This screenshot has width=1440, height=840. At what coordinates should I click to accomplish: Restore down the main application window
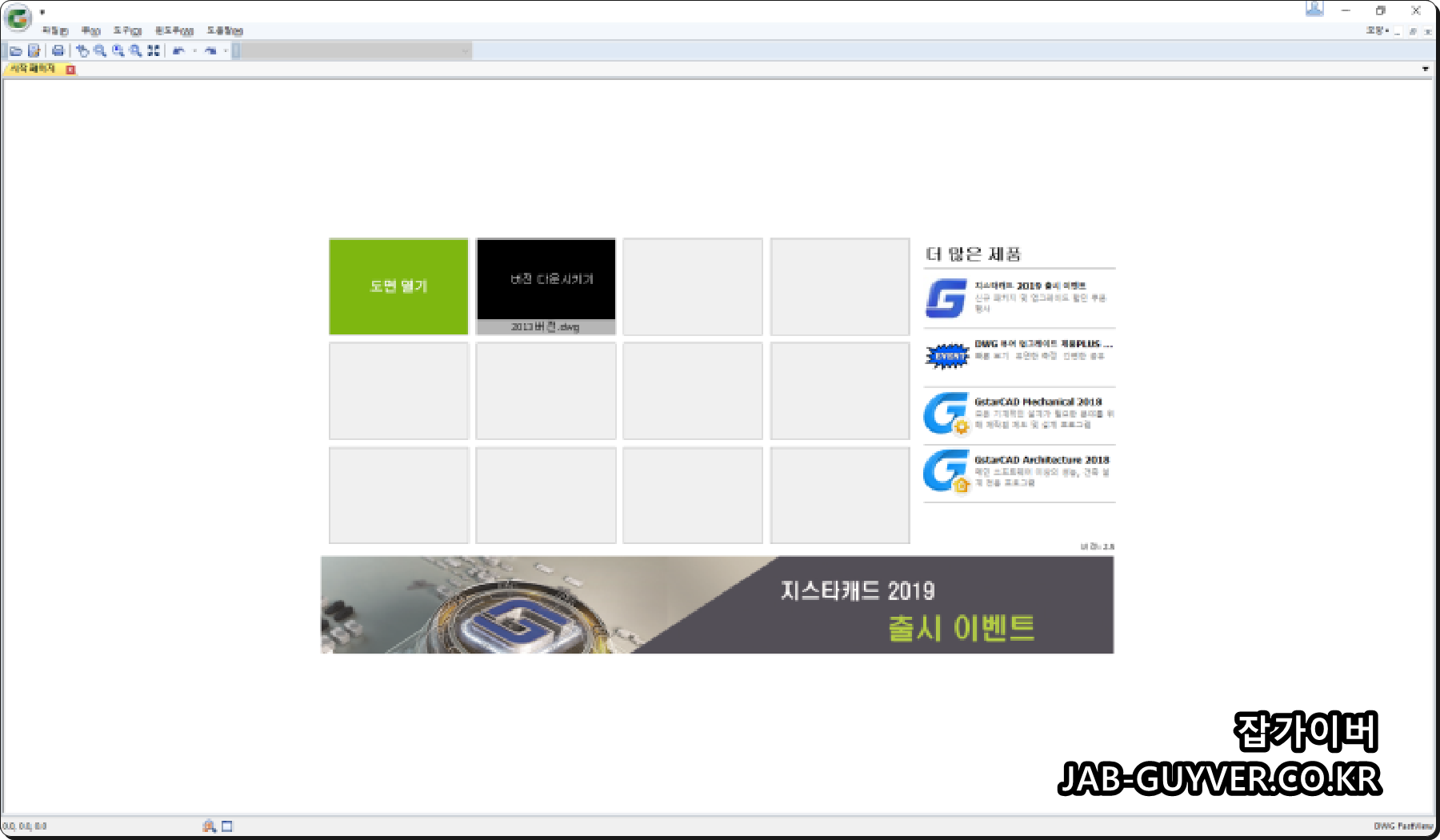pos(1380,10)
